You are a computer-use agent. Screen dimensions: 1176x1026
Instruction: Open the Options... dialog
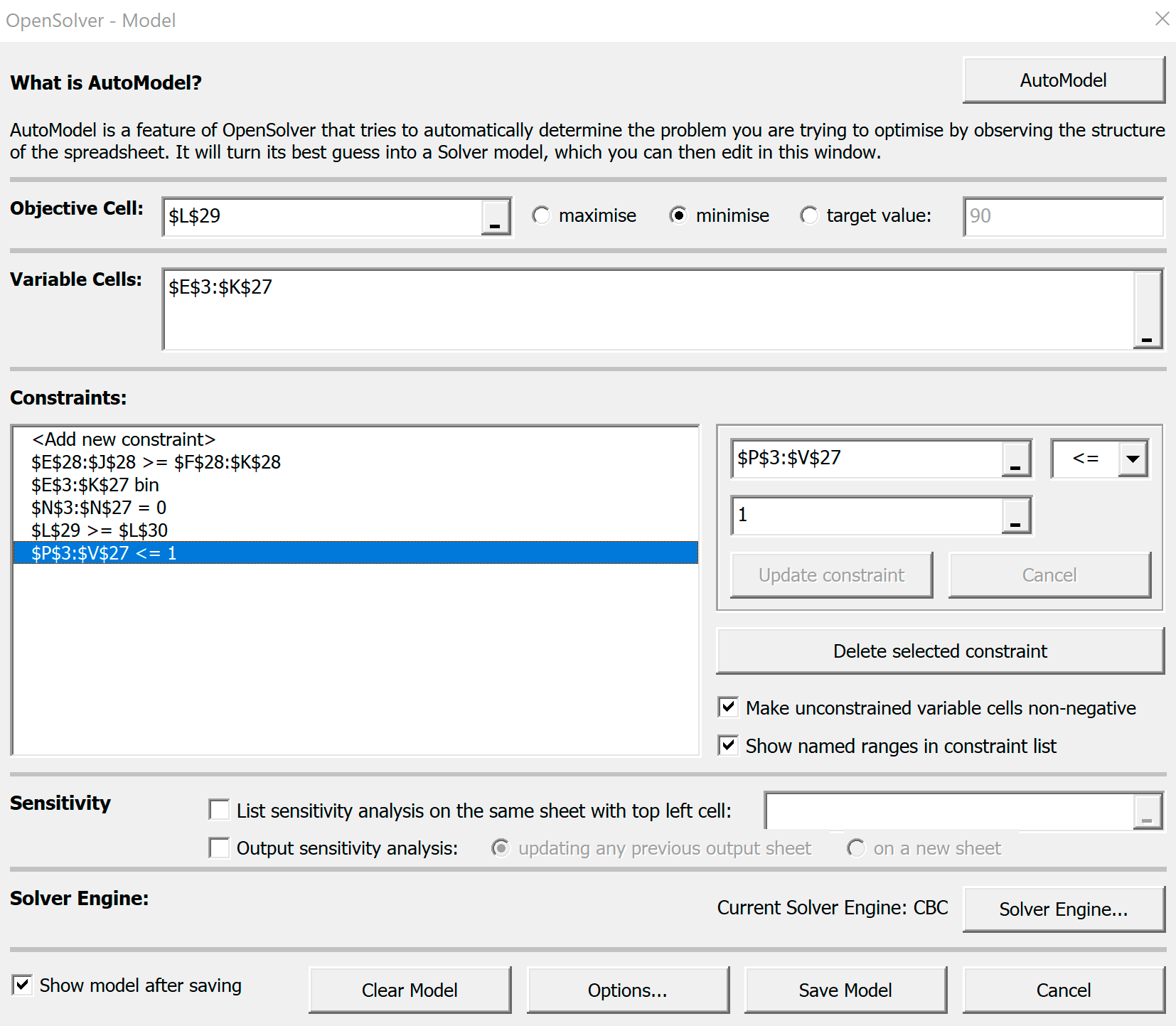(x=628, y=990)
